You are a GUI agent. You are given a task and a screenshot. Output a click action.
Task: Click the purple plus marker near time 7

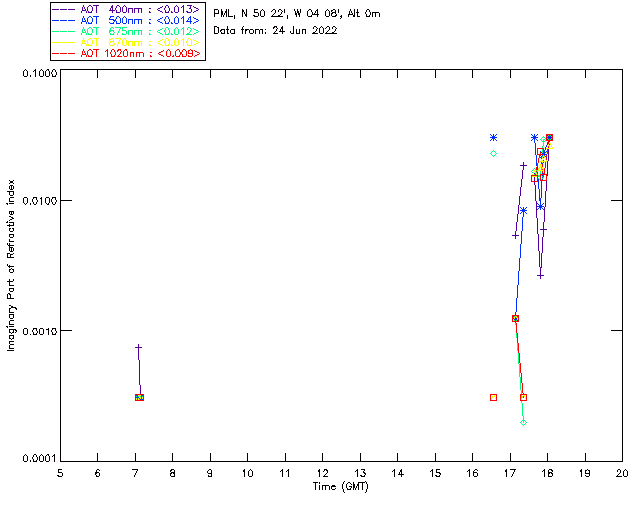[x=138, y=347]
